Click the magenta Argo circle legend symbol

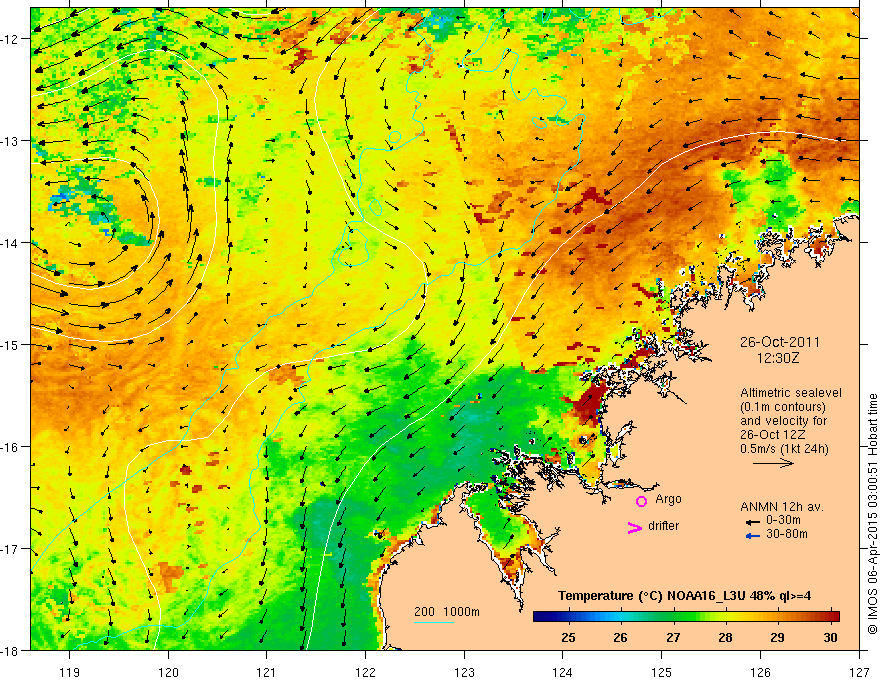tap(641, 501)
